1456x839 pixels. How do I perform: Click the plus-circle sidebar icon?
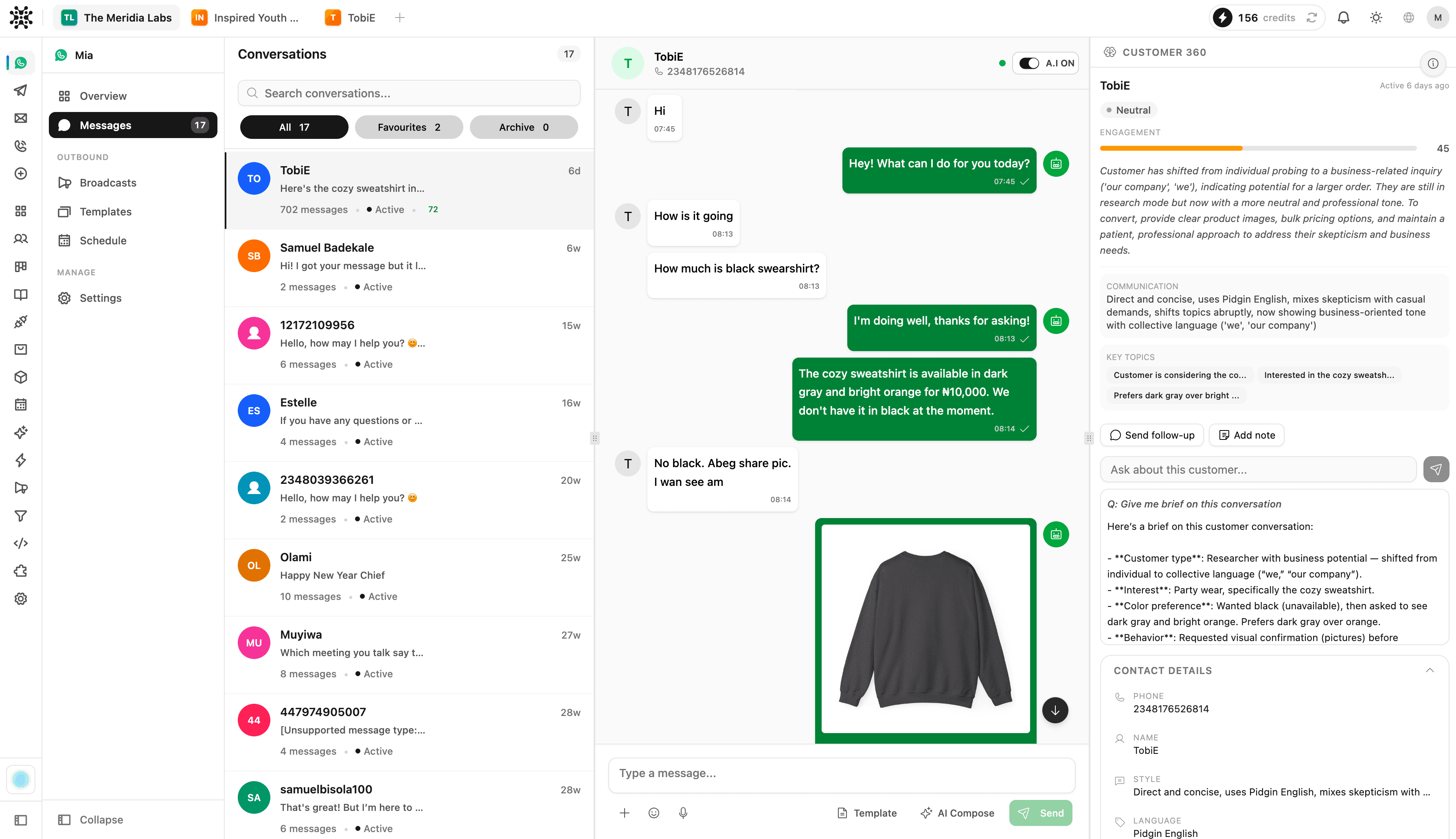[x=21, y=174]
